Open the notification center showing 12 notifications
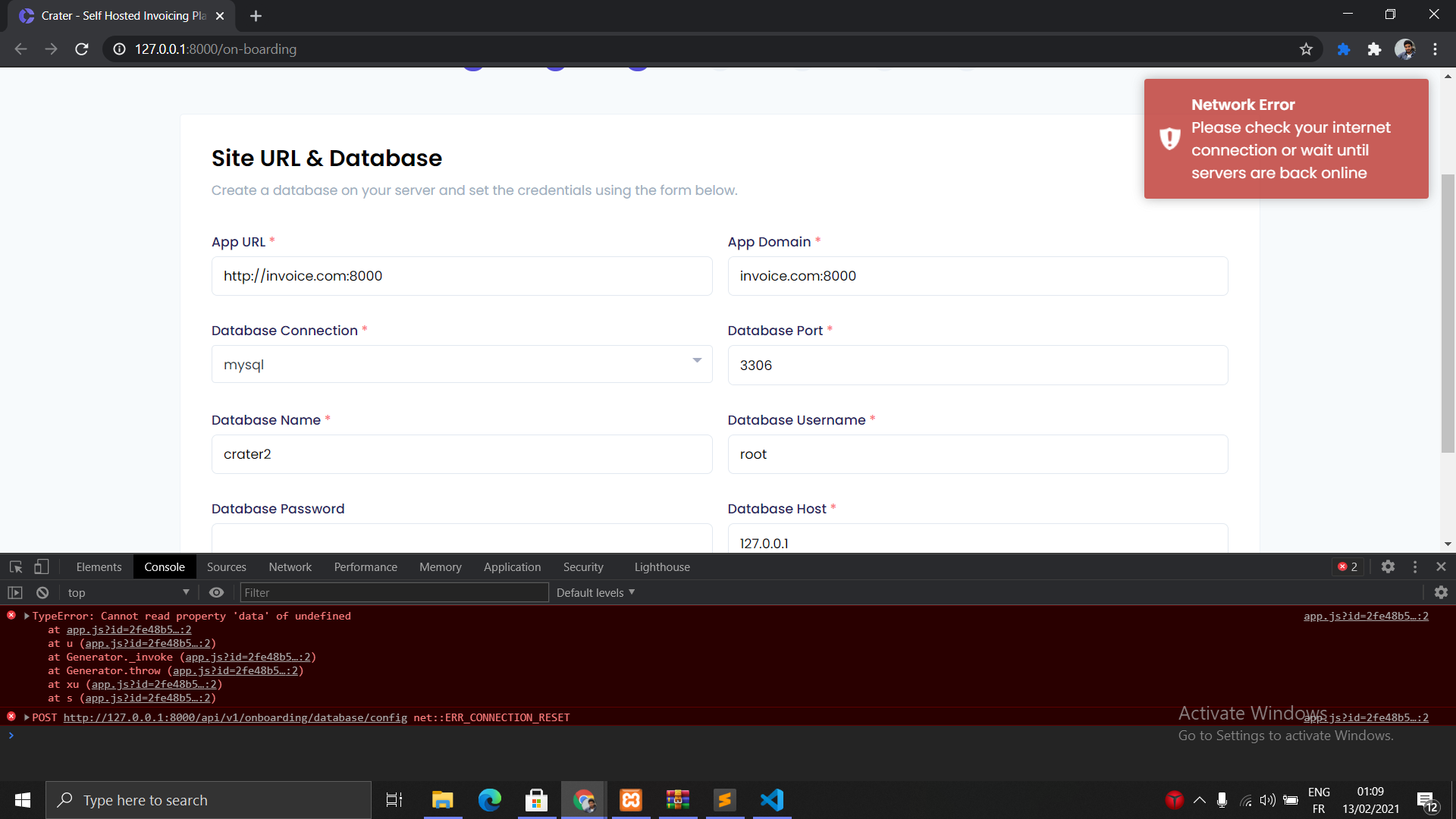The width and height of the screenshot is (1456, 819). [x=1428, y=799]
